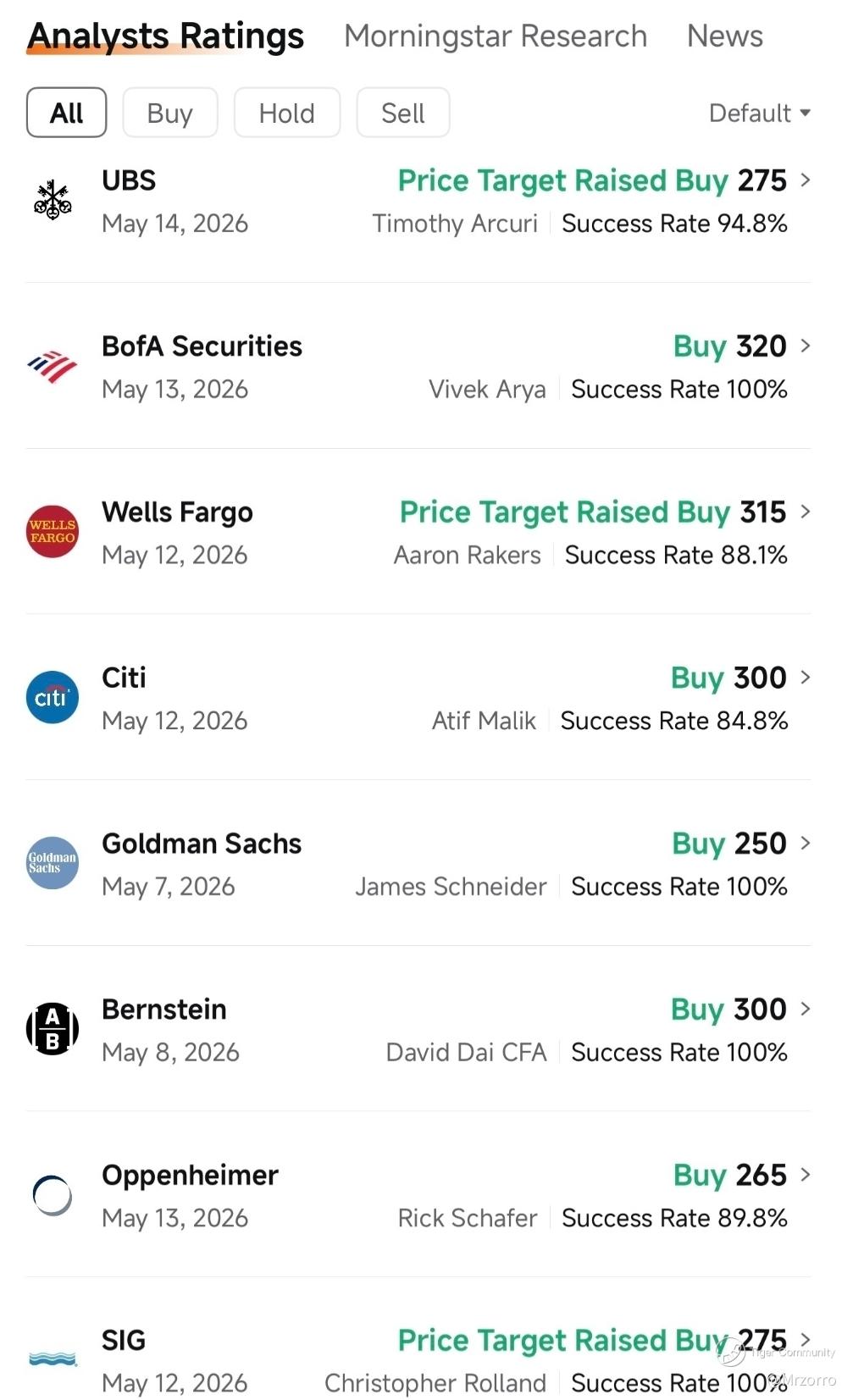The width and height of the screenshot is (853, 1400).
Task: Select the All filter
Action: [x=66, y=113]
